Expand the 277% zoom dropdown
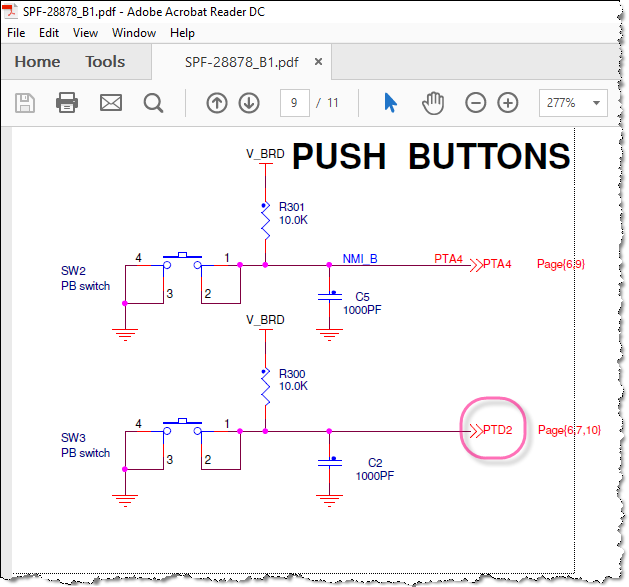The image size is (629, 587). [x=597, y=103]
